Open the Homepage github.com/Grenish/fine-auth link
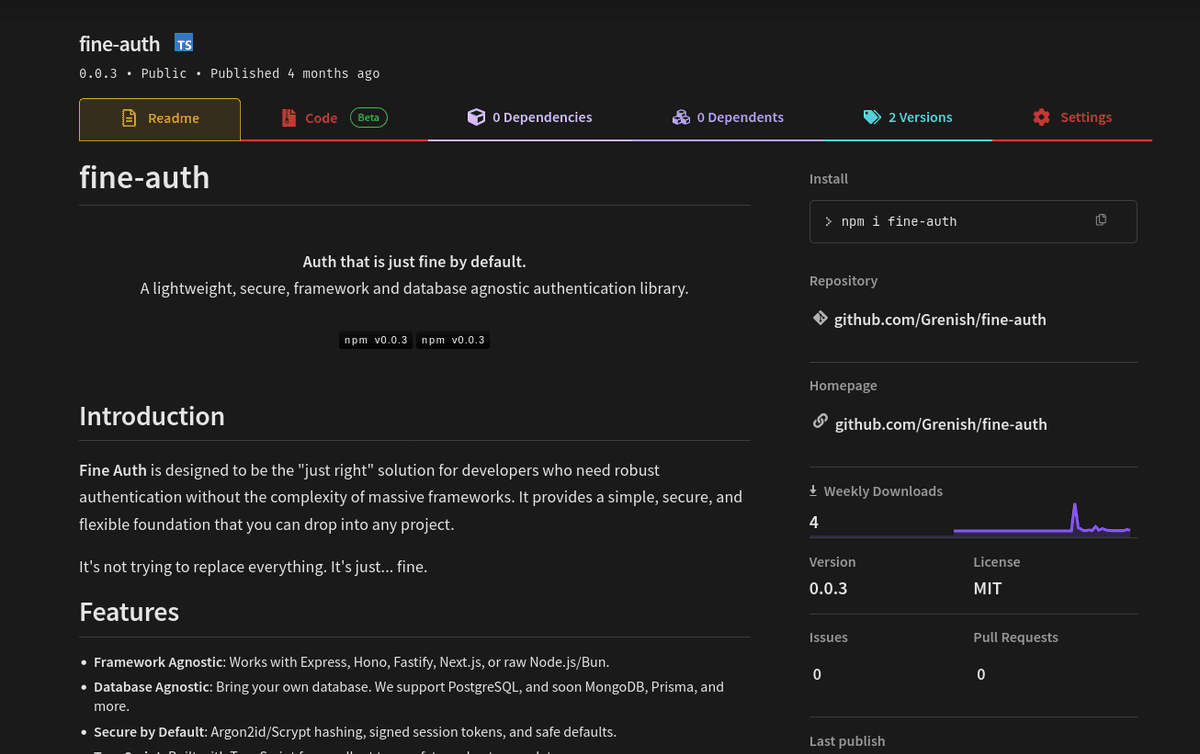The width and height of the screenshot is (1200, 754). (941, 424)
